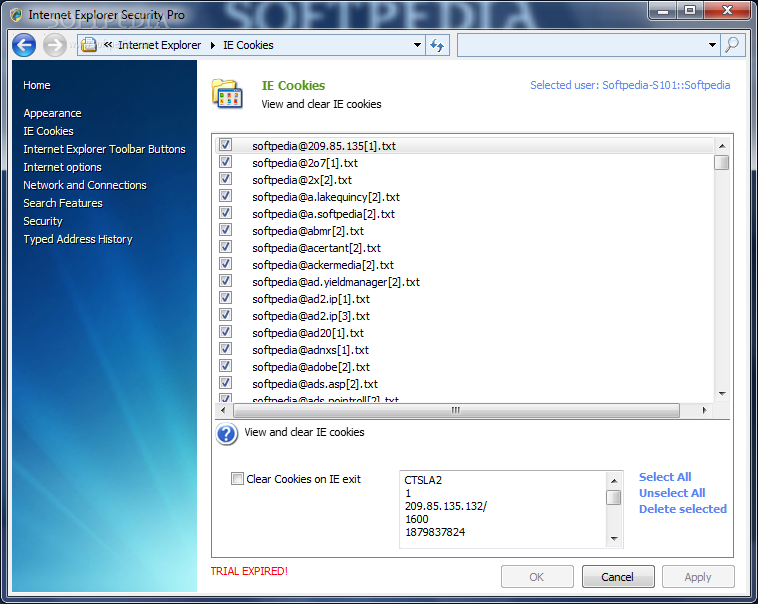The width and height of the screenshot is (758, 604).
Task: Click the magnifying glass search icon
Action: coord(732,45)
